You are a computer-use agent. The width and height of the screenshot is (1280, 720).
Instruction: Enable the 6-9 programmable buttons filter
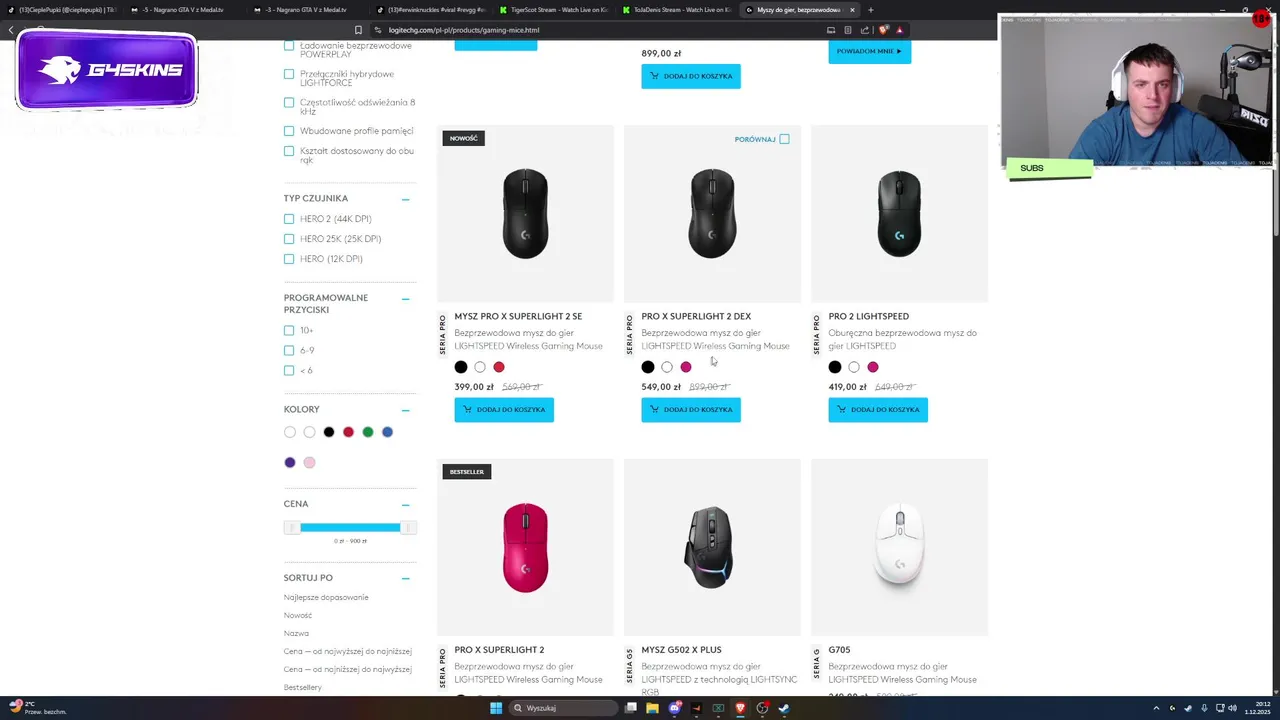tap(289, 350)
